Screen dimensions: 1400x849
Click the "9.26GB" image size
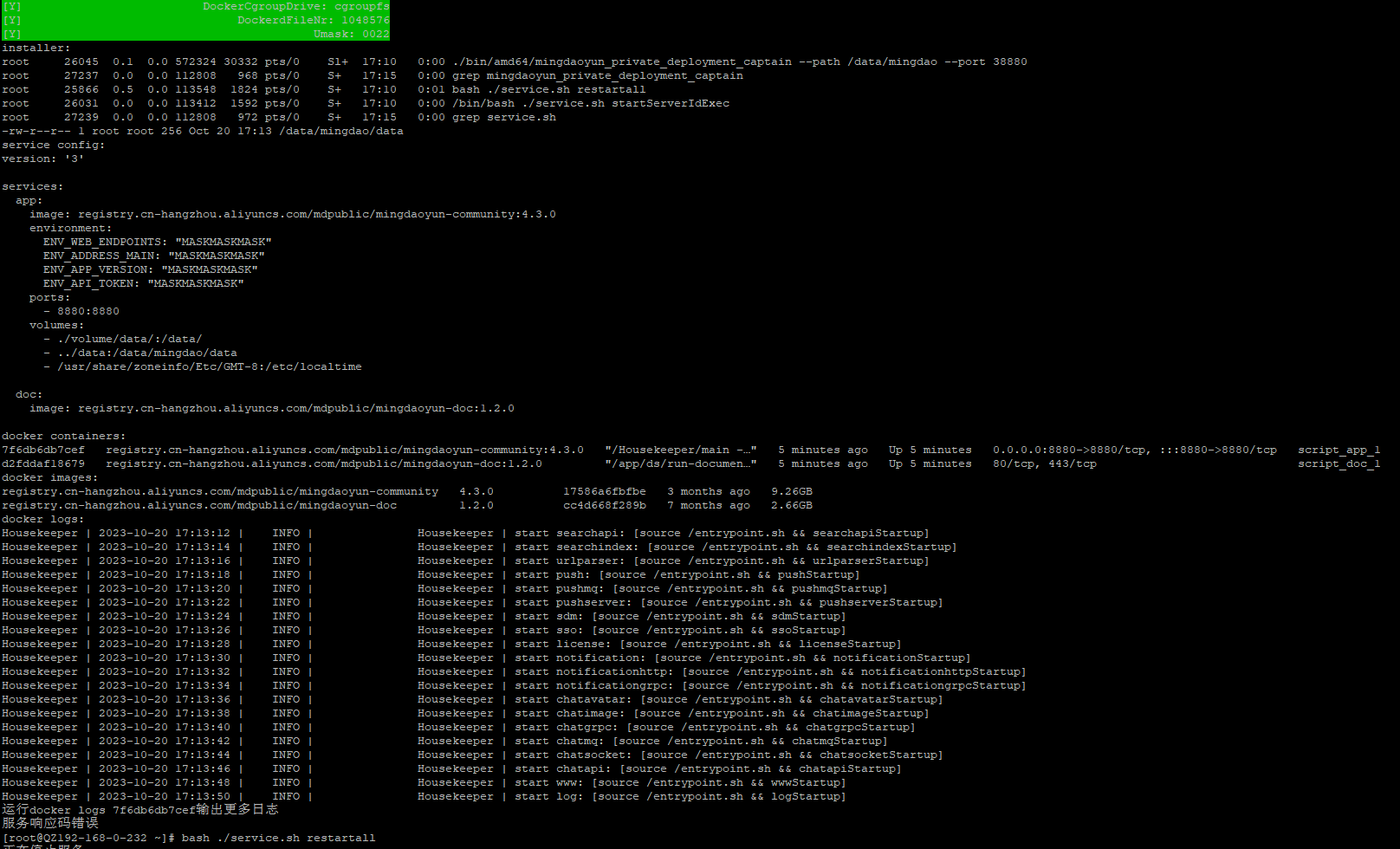pyautogui.click(x=792, y=491)
